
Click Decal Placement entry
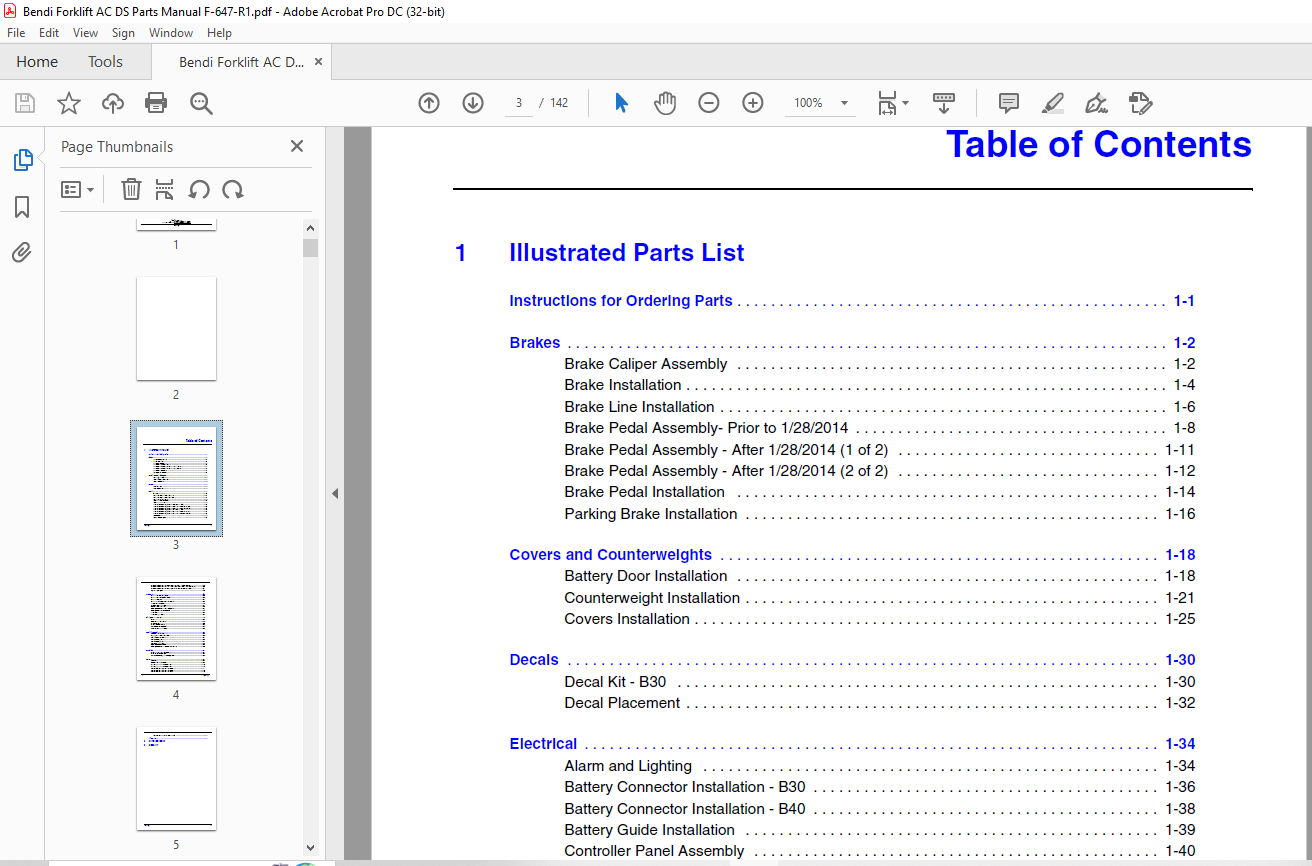(622, 703)
